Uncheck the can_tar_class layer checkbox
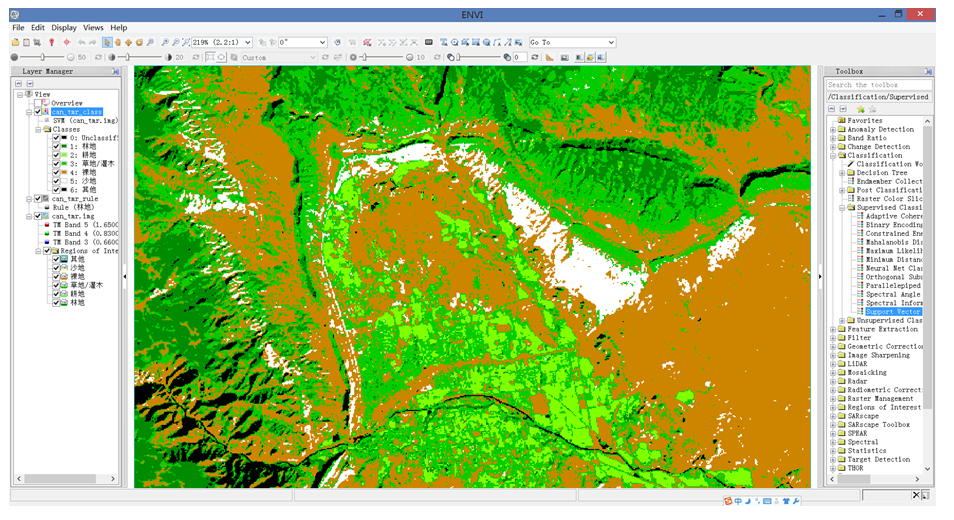954x520 pixels. click(38, 112)
